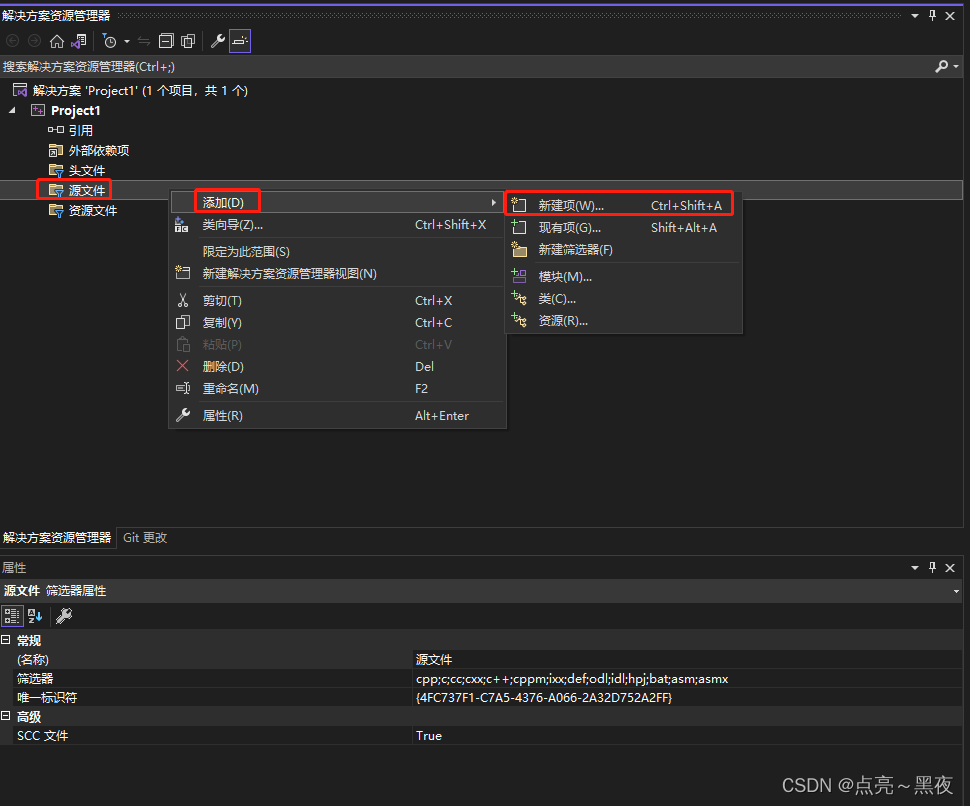
Task: Open the 添加(D) submenu
Action: pos(338,202)
